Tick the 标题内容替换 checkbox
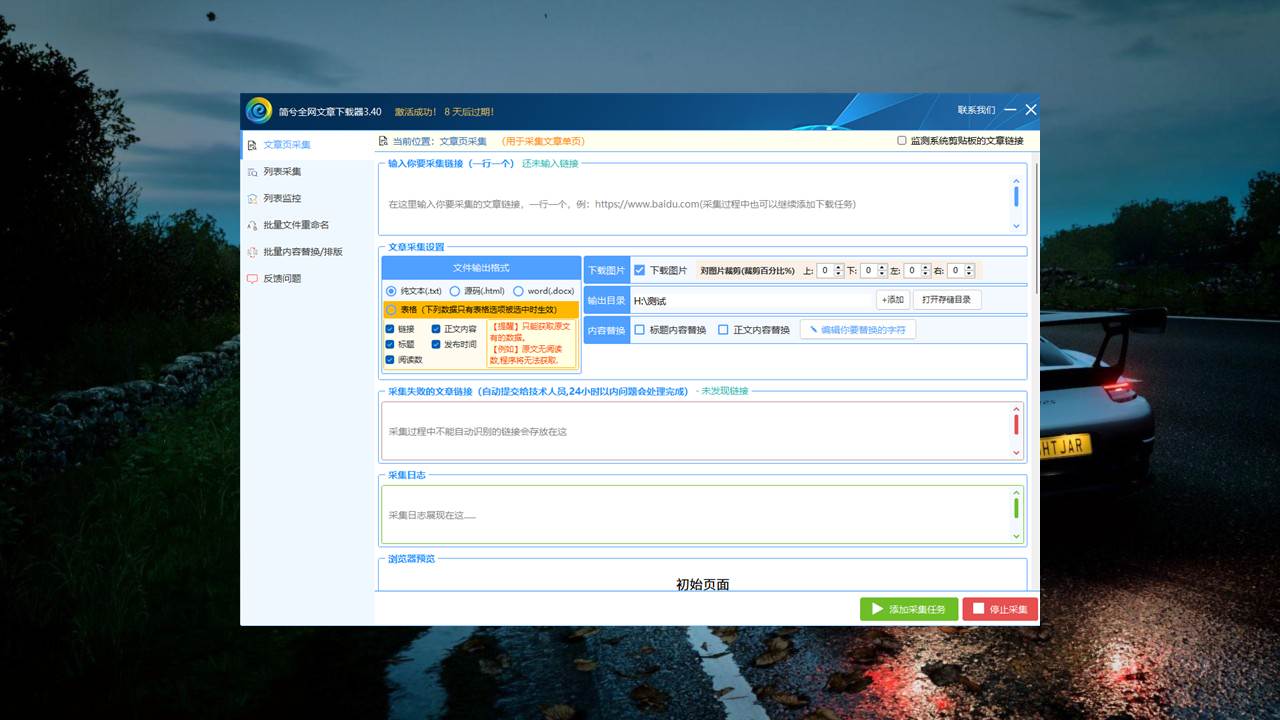 (640, 330)
